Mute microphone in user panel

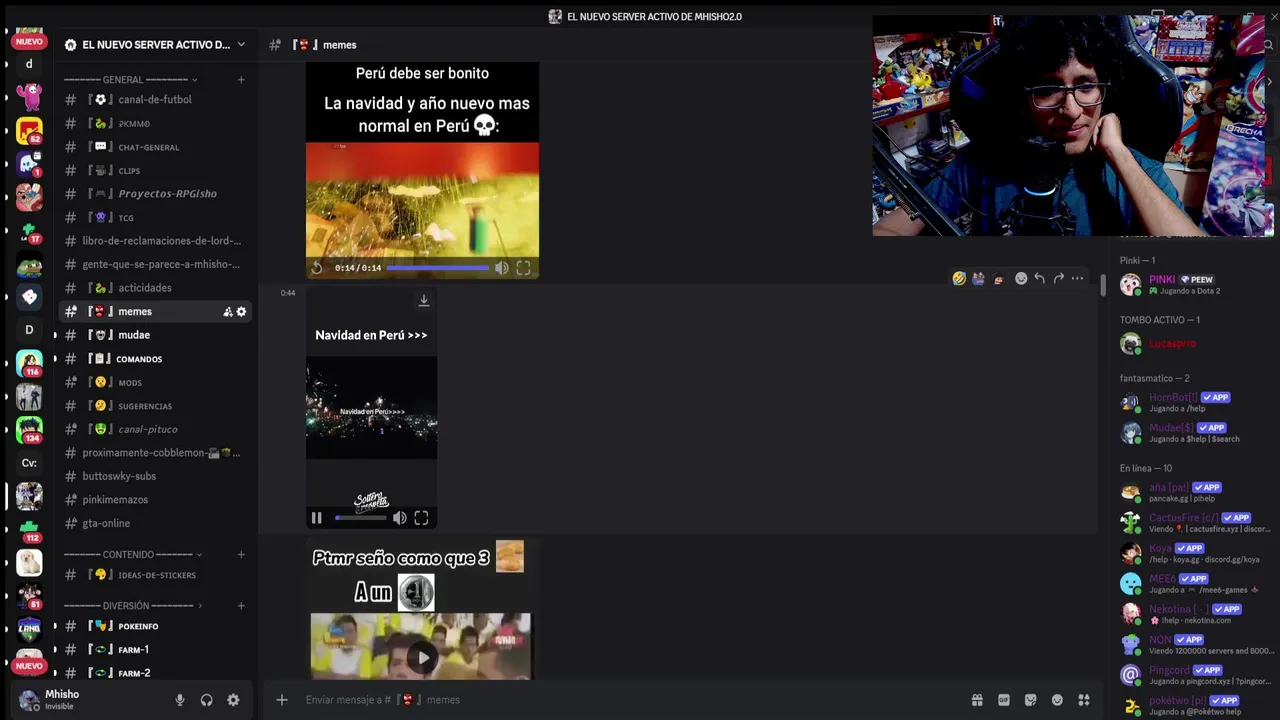(180, 700)
